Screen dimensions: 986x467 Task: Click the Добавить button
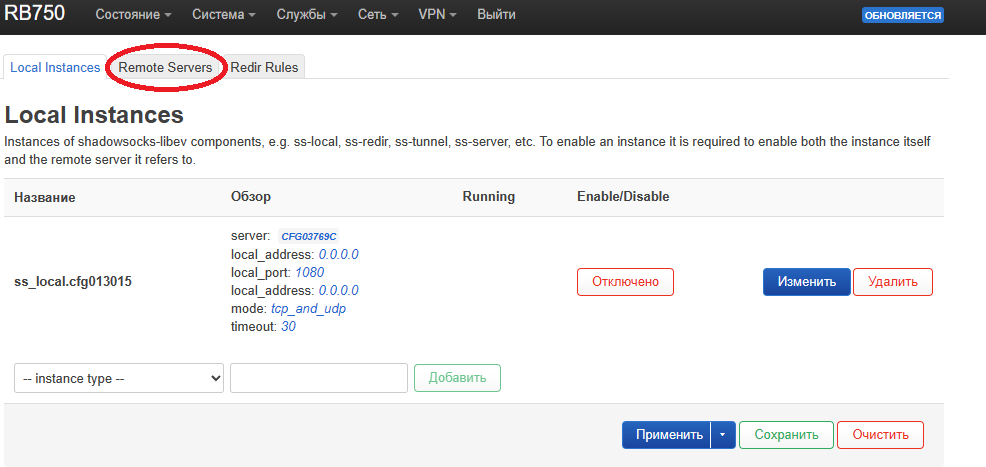tap(457, 378)
